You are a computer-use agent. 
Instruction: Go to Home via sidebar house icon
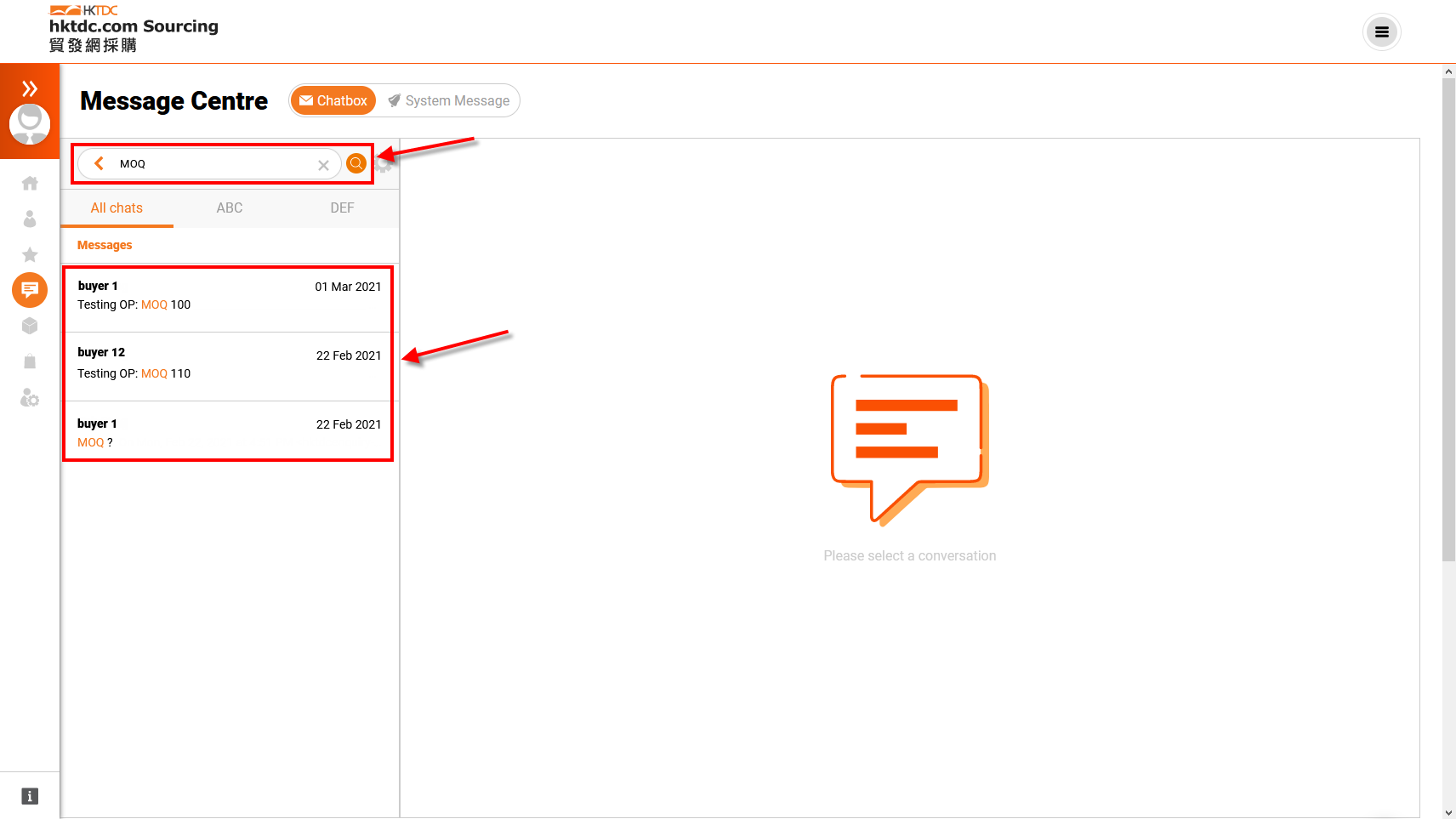click(30, 183)
